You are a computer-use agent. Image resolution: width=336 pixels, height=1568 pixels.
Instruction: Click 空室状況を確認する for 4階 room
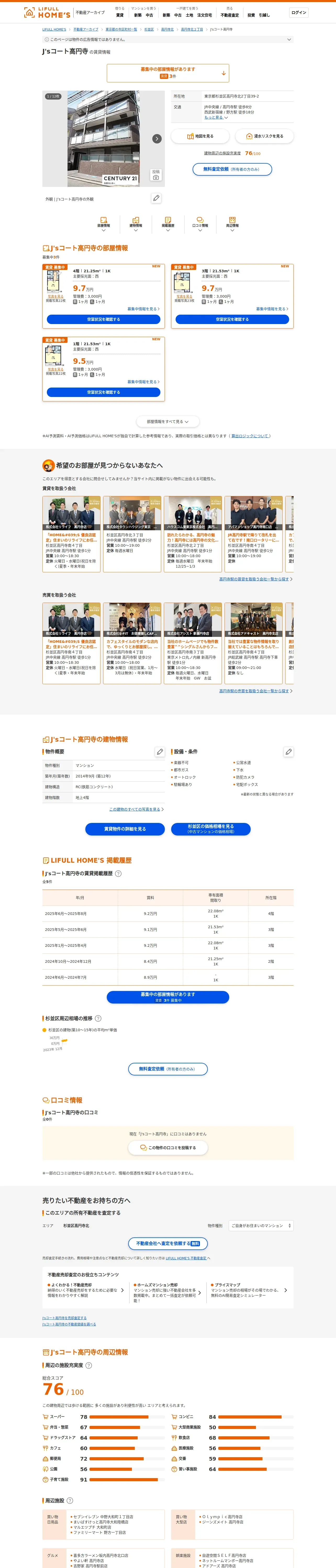(104, 319)
